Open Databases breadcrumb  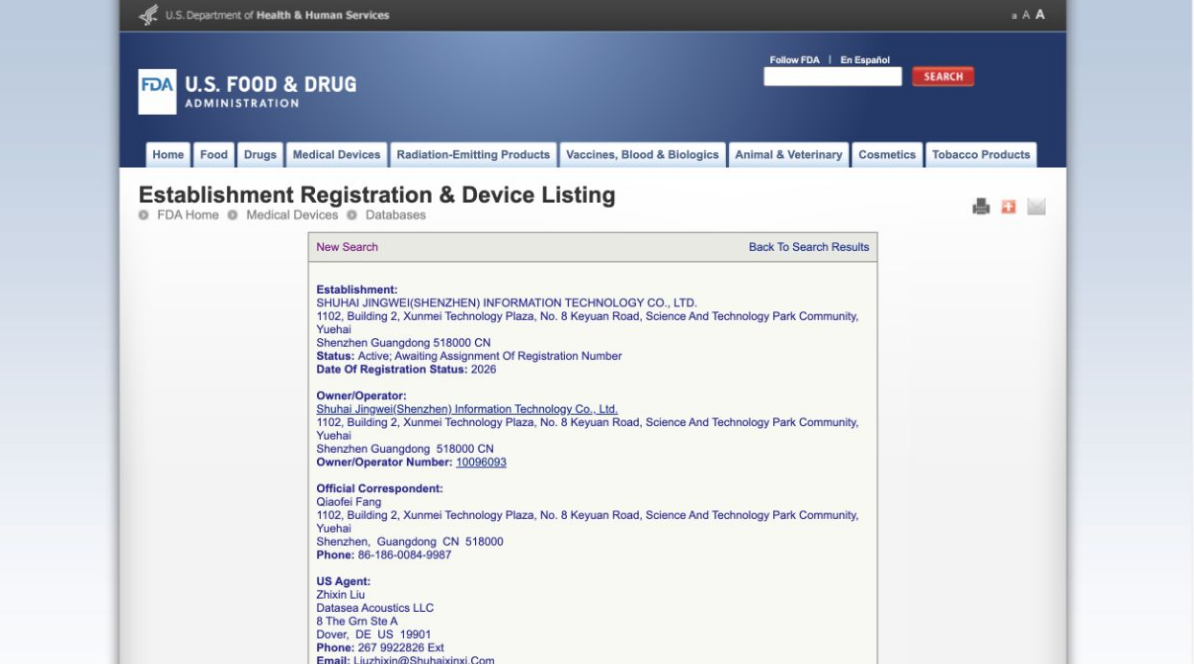(395, 215)
